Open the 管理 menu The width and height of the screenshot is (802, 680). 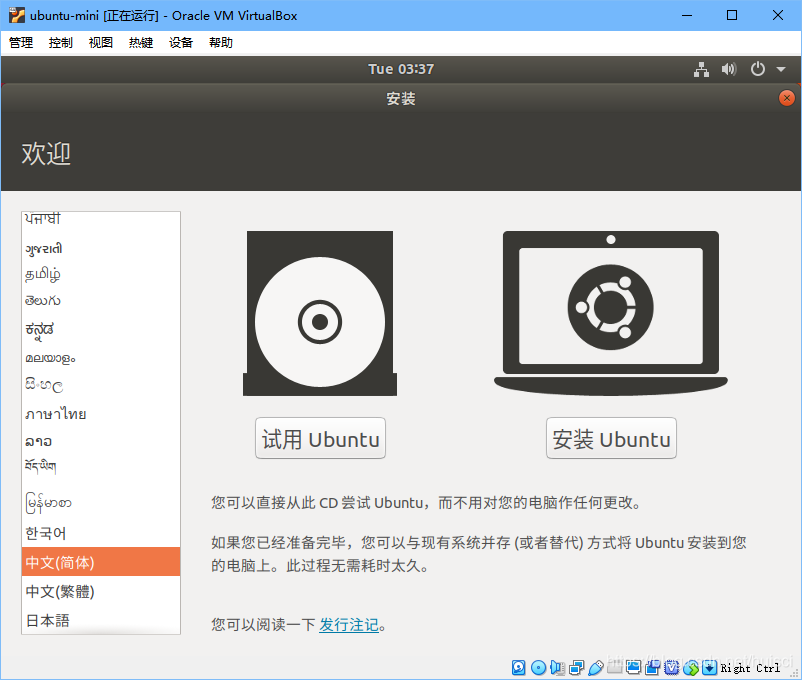click(x=21, y=42)
